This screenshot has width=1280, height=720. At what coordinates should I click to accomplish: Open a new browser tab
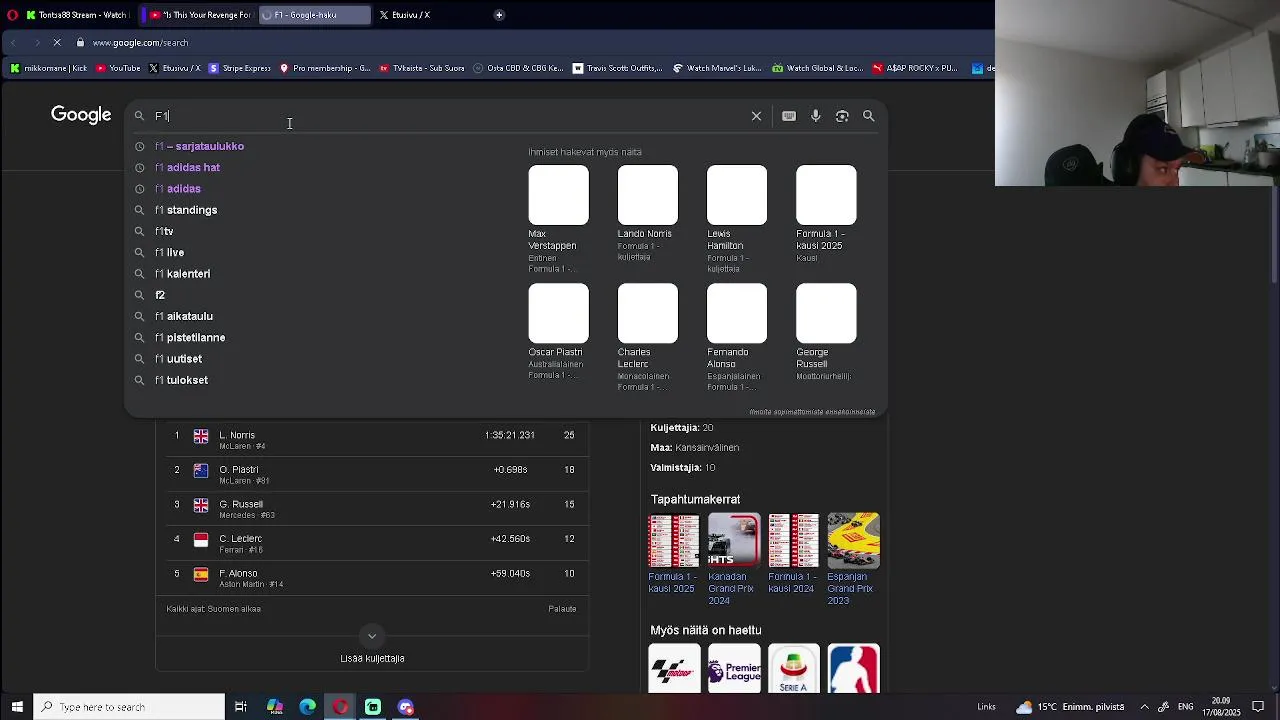point(499,15)
